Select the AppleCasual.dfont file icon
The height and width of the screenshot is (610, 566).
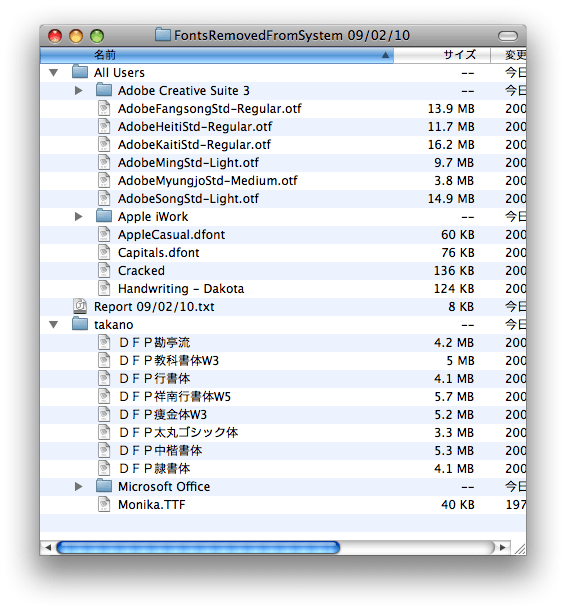point(104,235)
